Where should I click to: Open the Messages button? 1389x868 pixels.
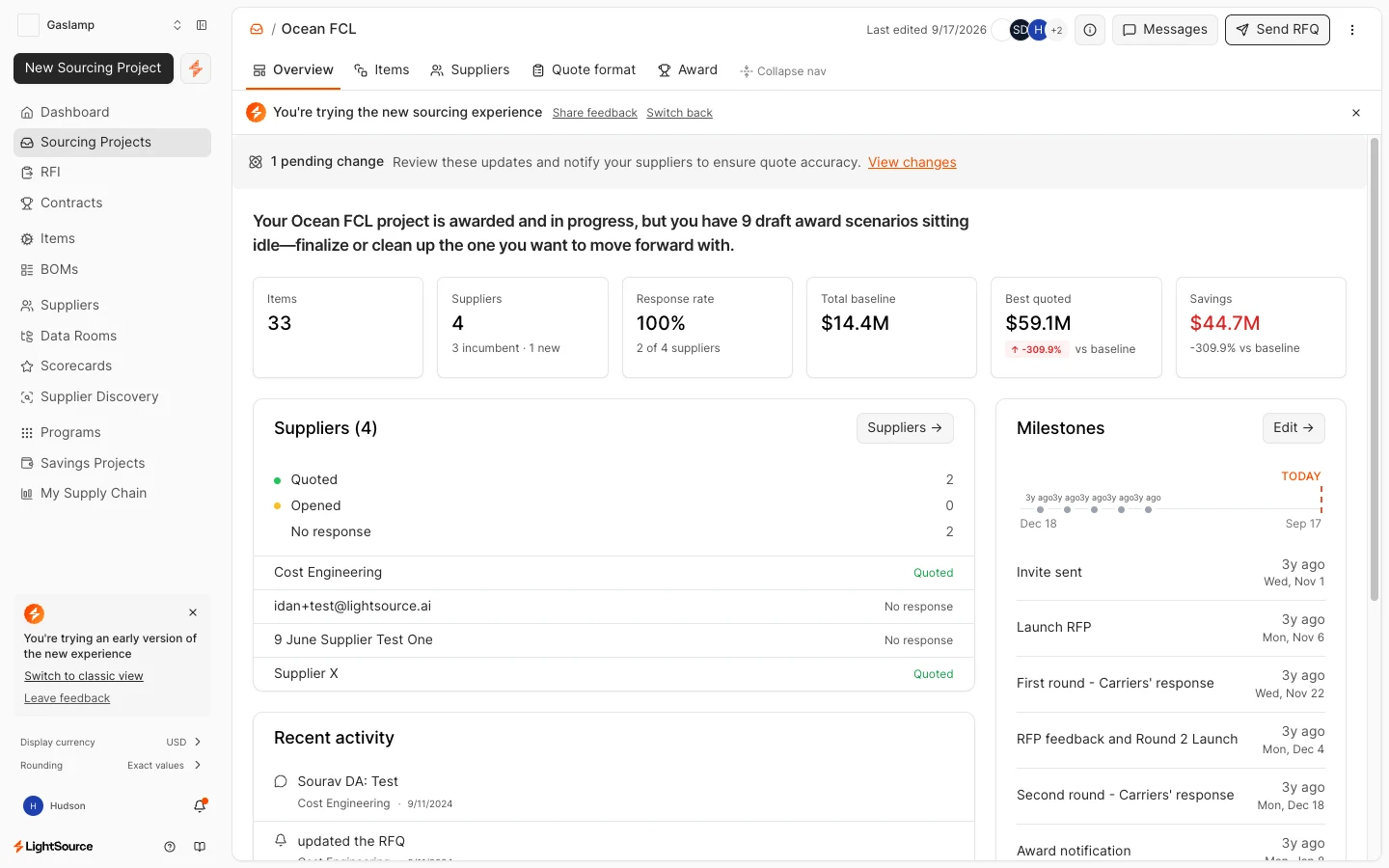point(1165,30)
